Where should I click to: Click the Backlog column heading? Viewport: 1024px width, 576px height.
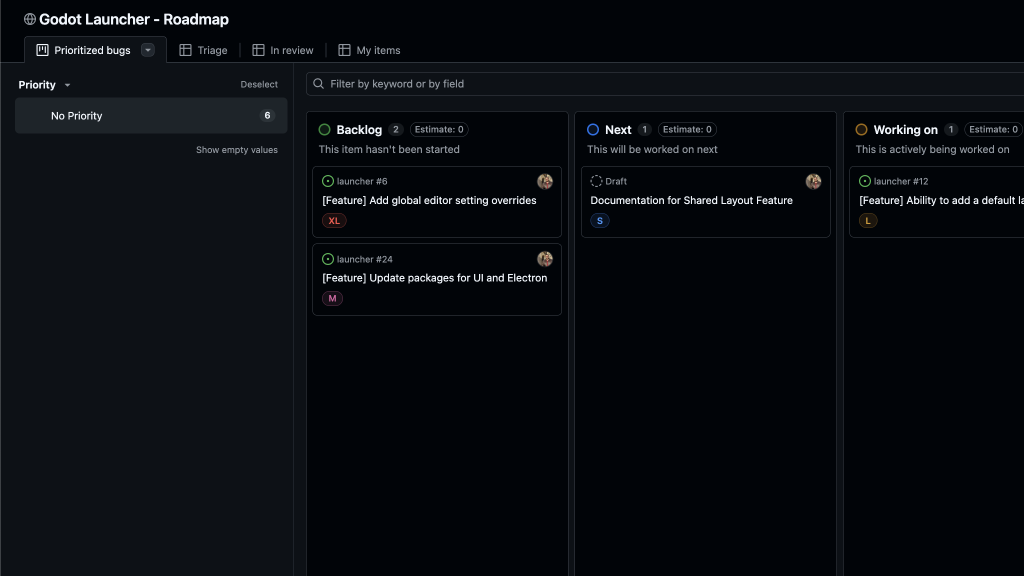(x=359, y=129)
